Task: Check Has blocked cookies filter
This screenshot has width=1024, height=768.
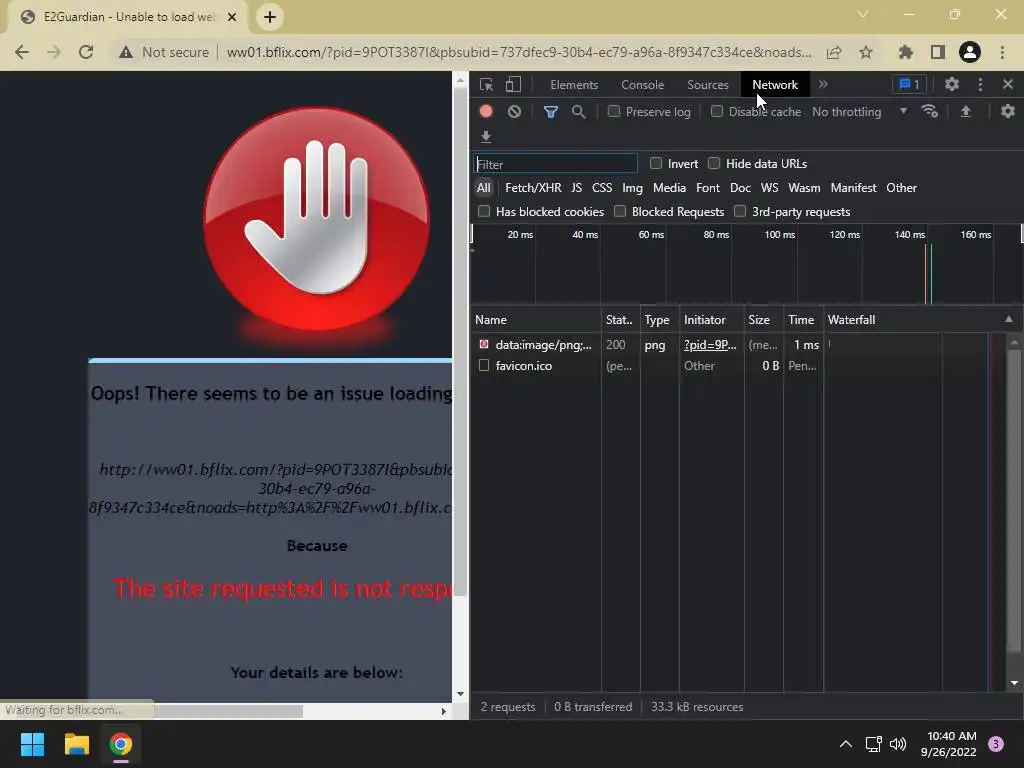Action: pos(484,211)
